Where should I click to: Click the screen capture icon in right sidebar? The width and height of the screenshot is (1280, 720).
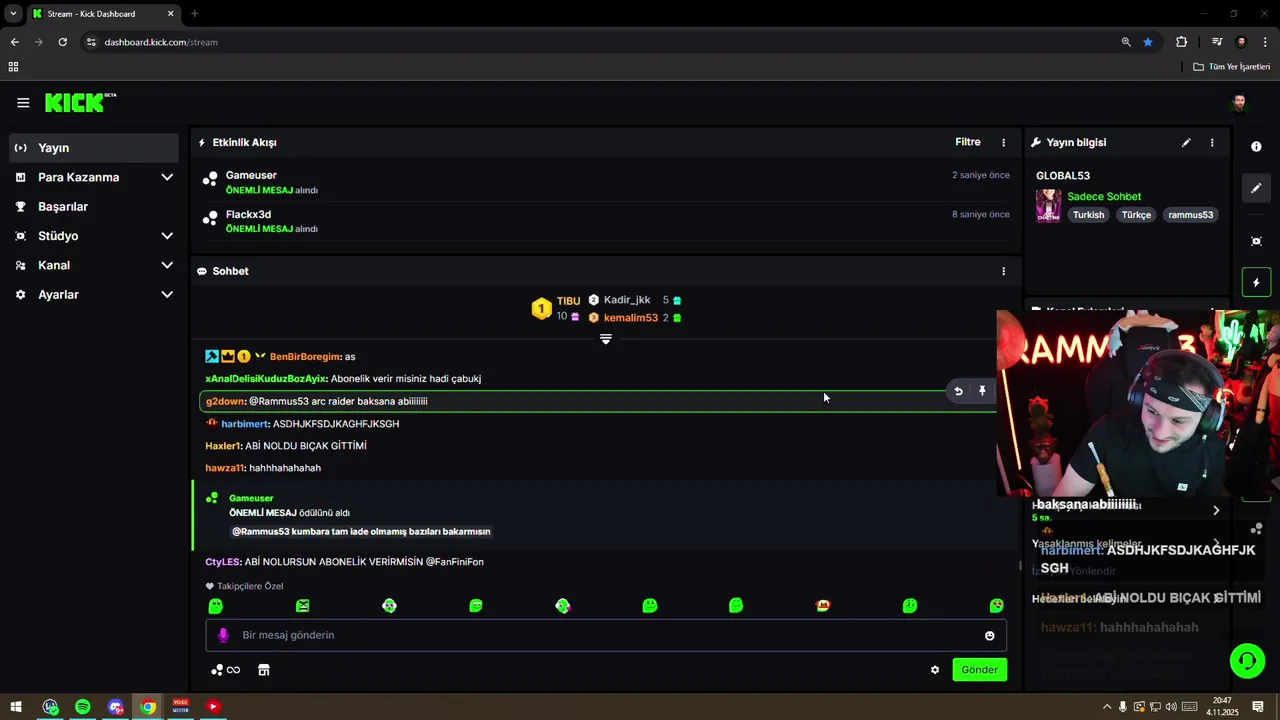coord(1256,241)
